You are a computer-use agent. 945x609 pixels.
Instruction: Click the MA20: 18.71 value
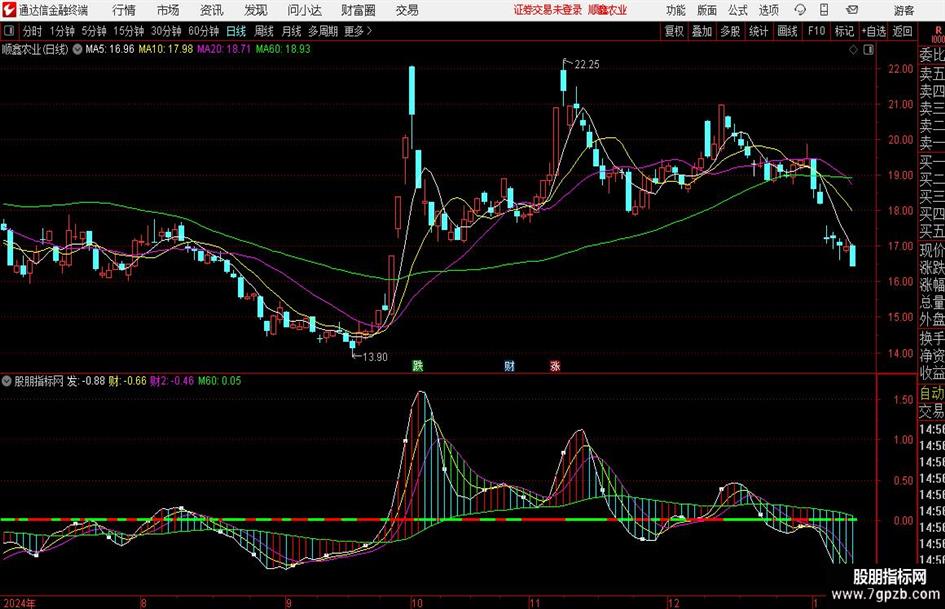click(224, 49)
